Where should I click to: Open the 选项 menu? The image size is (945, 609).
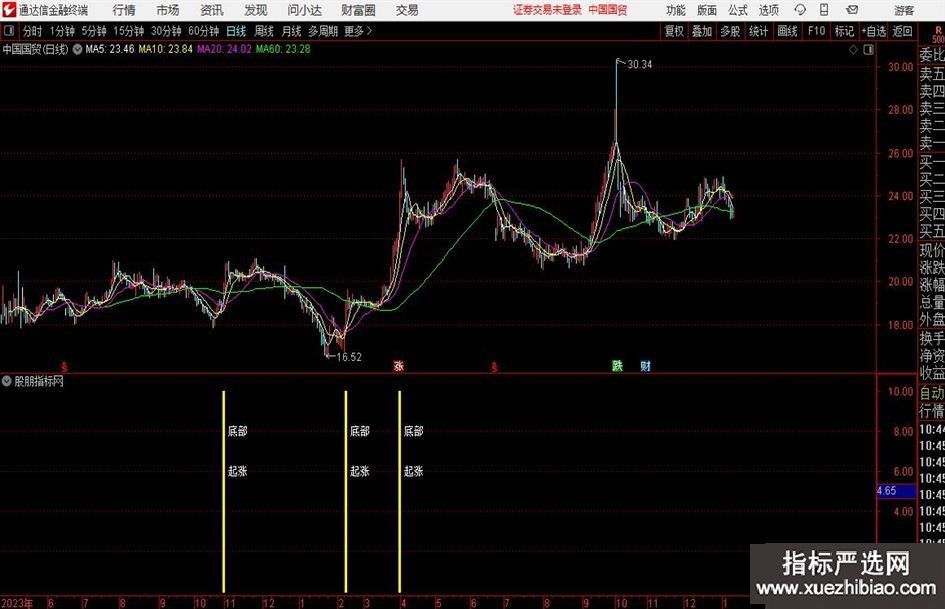pos(768,10)
